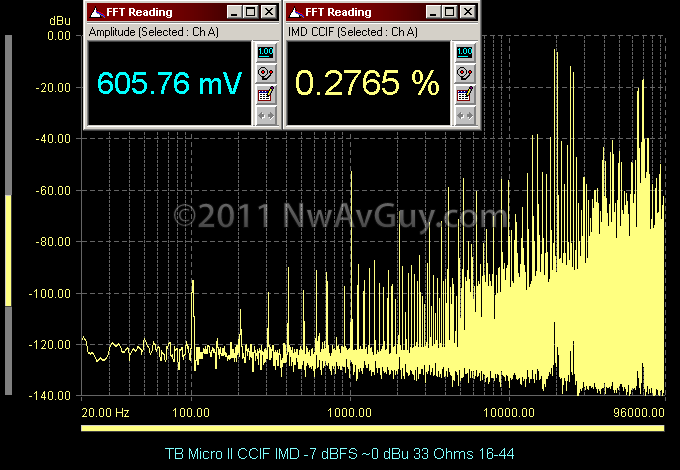Click the 10000.00 frequency axis label
The width and height of the screenshot is (680, 470).
(x=509, y=412)
